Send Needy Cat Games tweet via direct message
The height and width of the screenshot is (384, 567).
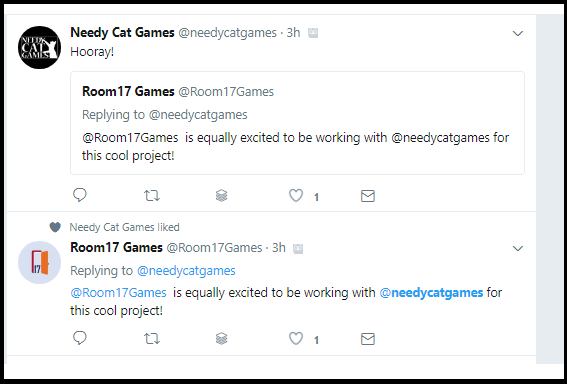pos(368,196)
